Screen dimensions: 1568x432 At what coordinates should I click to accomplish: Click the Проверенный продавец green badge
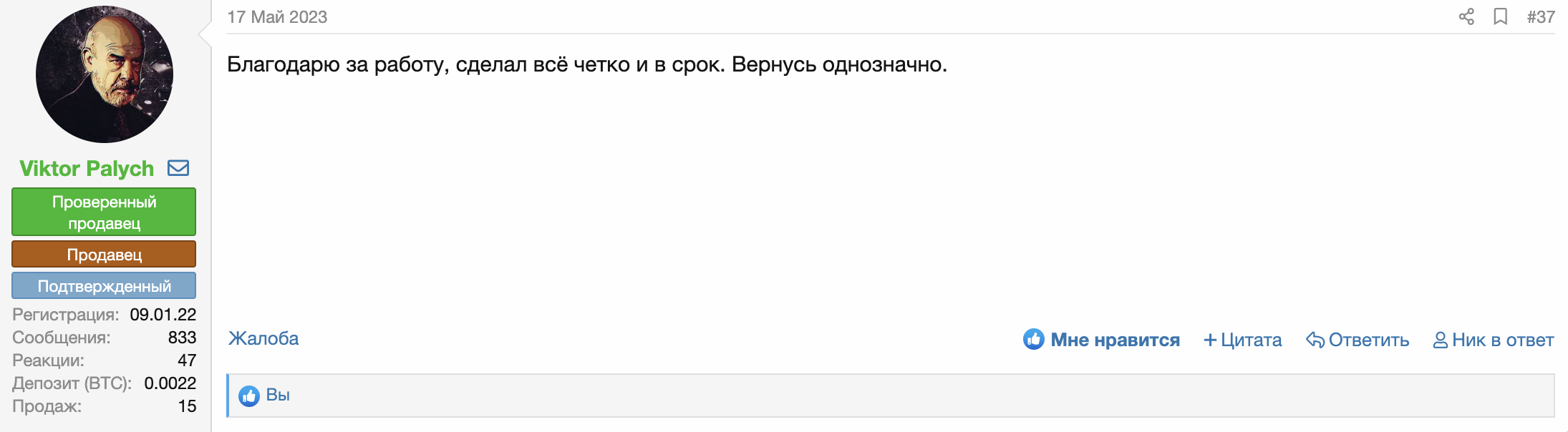pos(104,212)
